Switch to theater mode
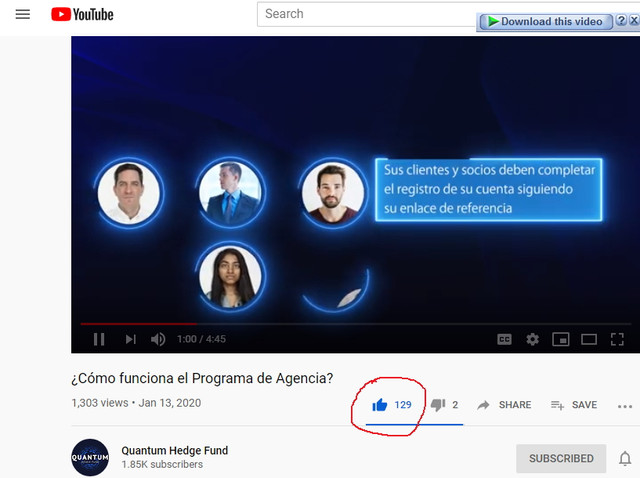The height and width of the screenshot is (478, 640). pos(589,339)
